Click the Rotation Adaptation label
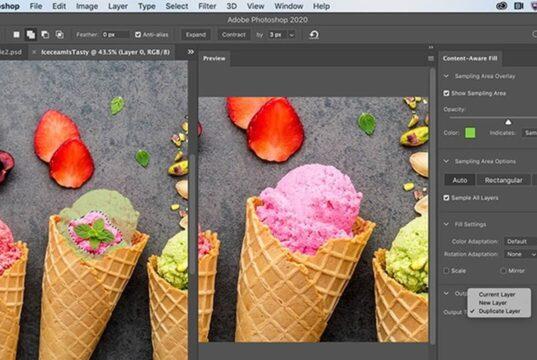This screenshot has width=537, height=360. (471, 254)
